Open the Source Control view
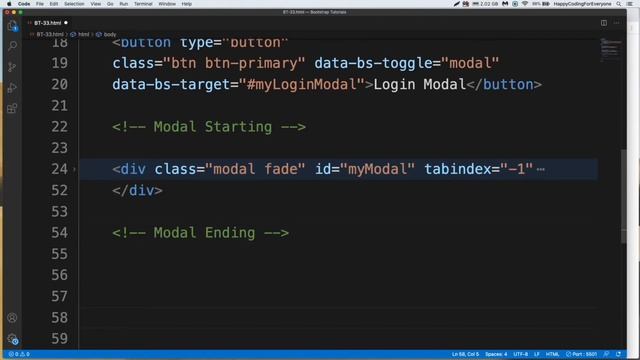The image size is (640, 360). tap(12, 67)
